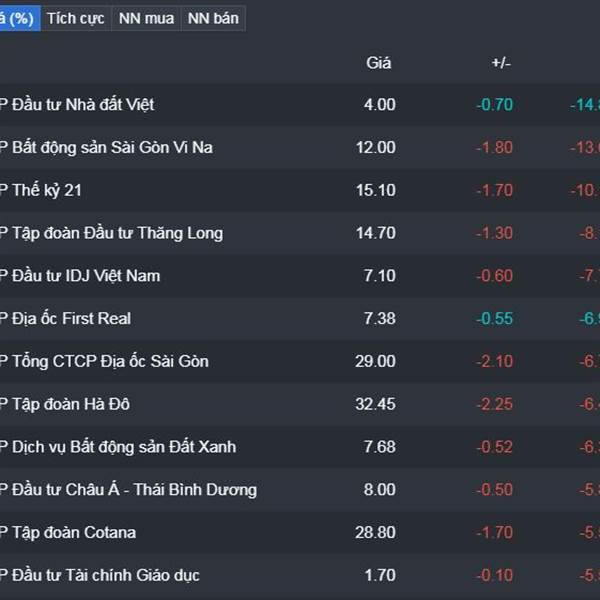Open Bất động sản Sài Gòn Vi Na

coord(112,147)
